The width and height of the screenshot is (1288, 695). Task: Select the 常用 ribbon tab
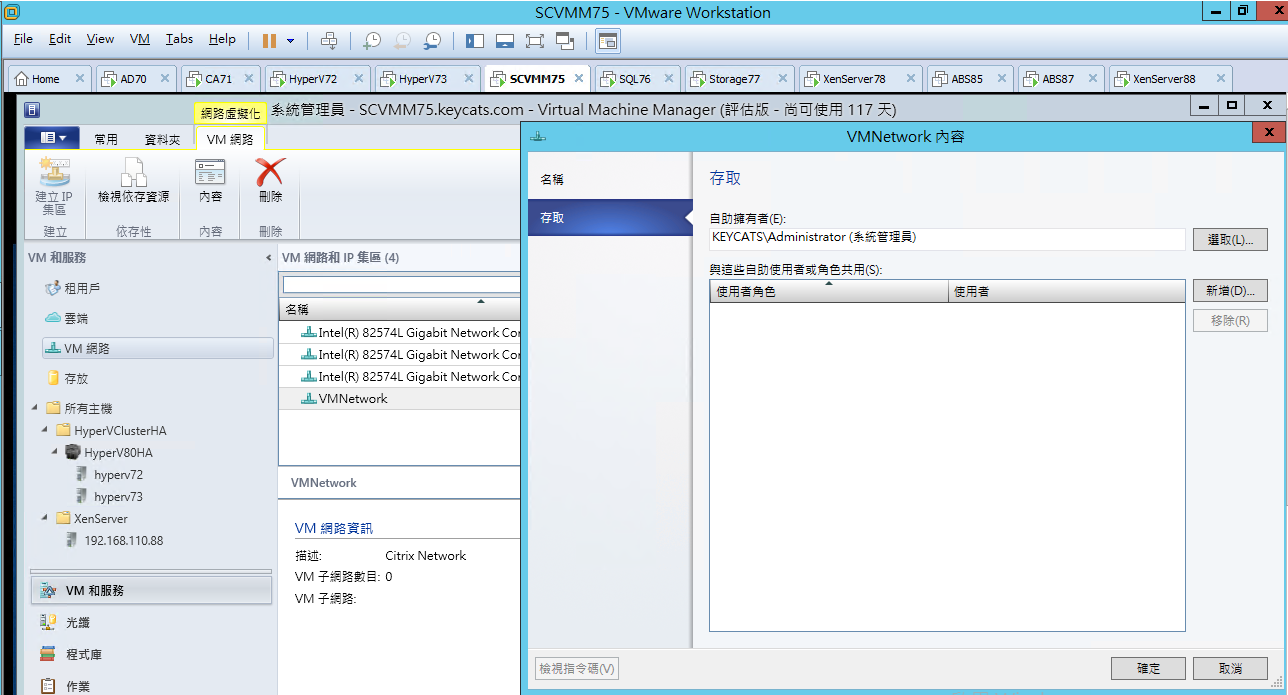tap(106, 140)
